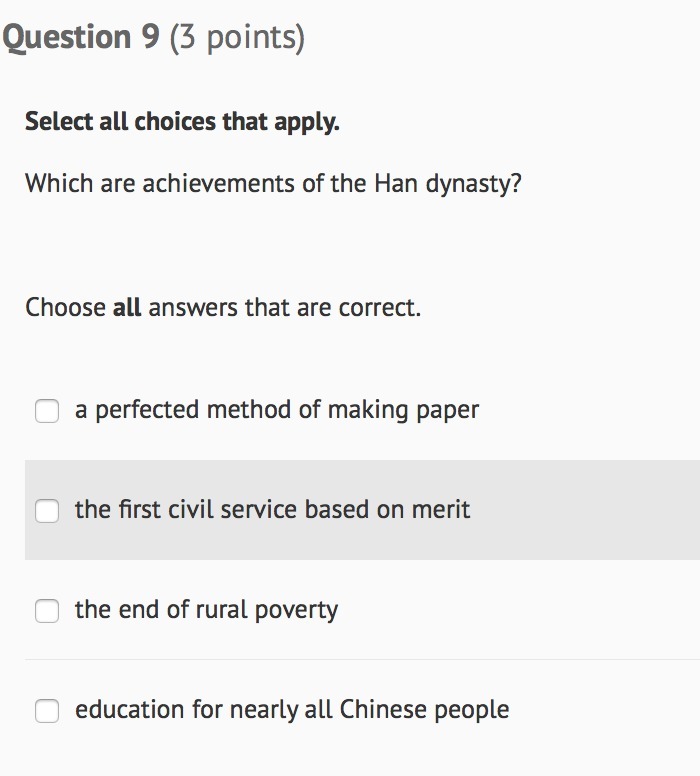Click the word "Han" in the question
Viewport: 700px width, 776px height.
(x=395, y=184)
